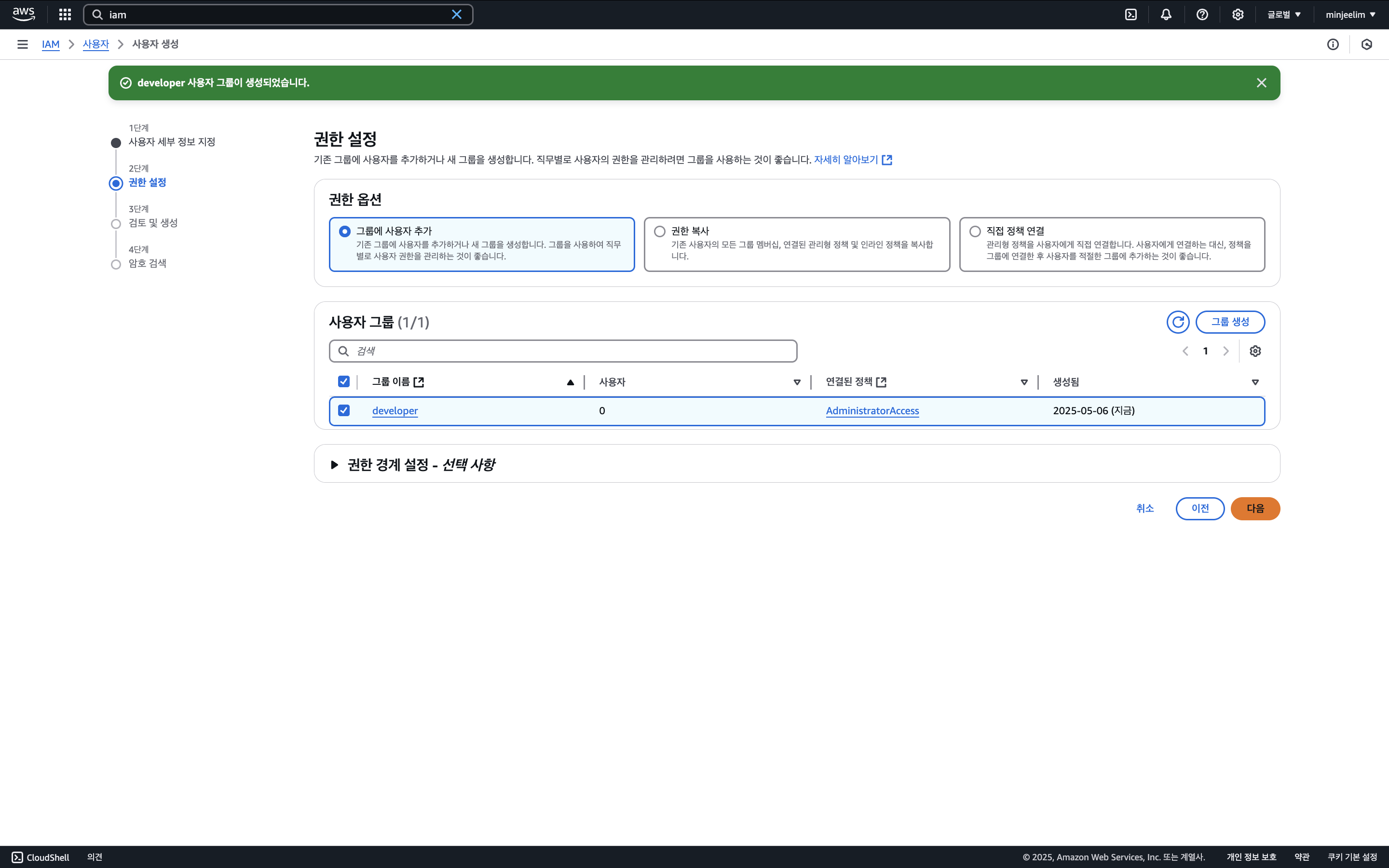Open the notifications bell
This screenshot has height=868, width=1389.
click(x=1166, y=14)
